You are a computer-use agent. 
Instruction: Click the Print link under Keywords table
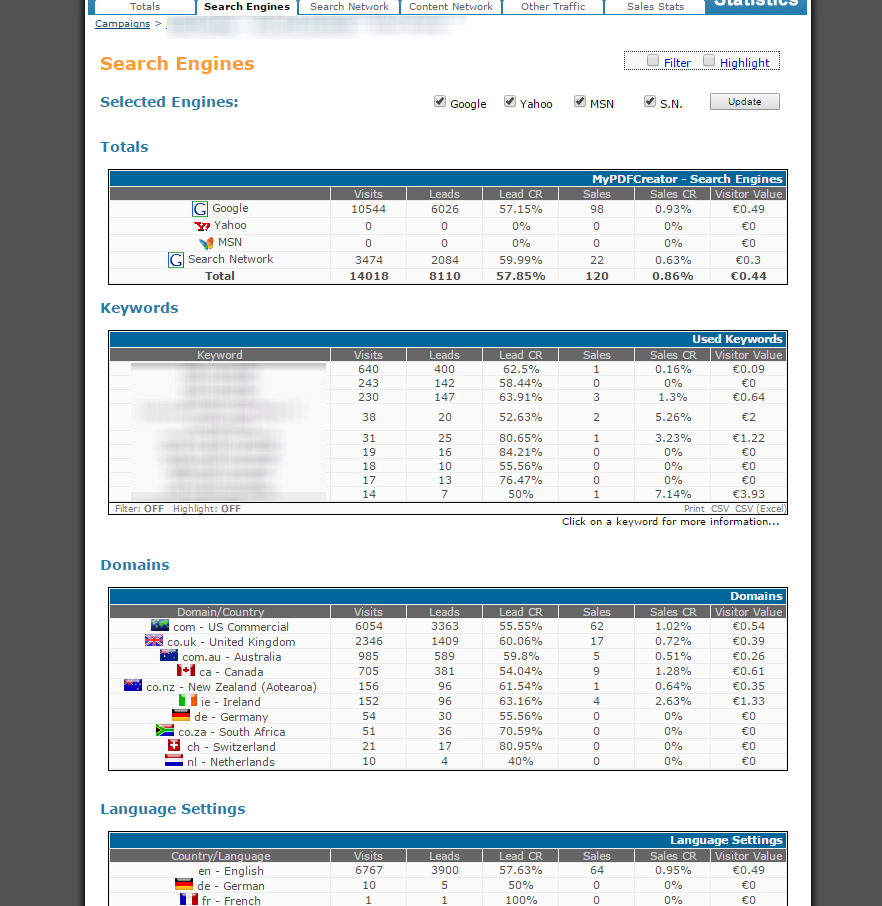[x=694, y=509]
